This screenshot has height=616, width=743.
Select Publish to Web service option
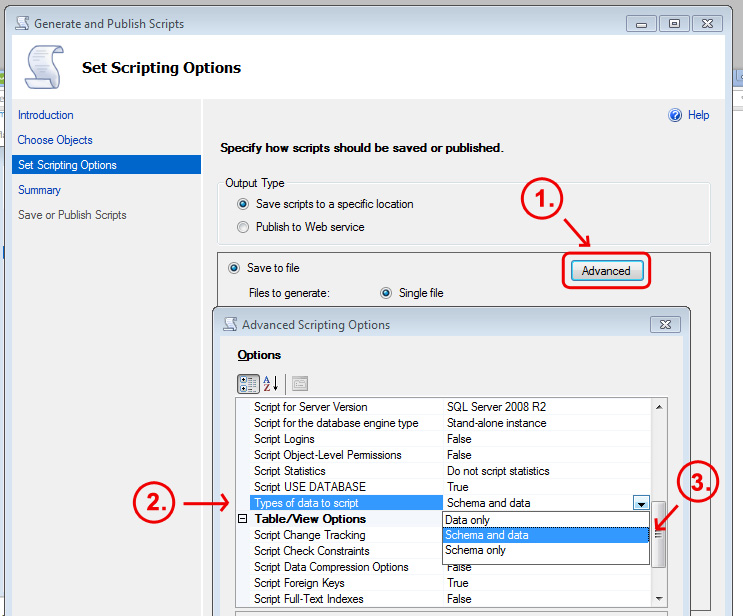pyautogui.click(x=243, y=227)
